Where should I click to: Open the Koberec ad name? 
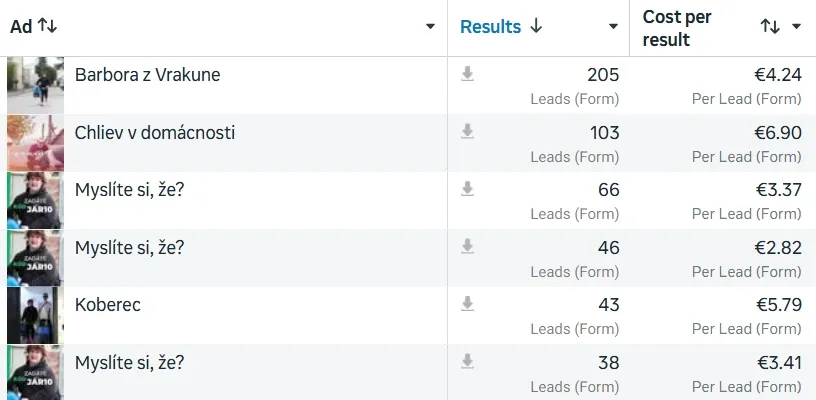tap(108, 305)
